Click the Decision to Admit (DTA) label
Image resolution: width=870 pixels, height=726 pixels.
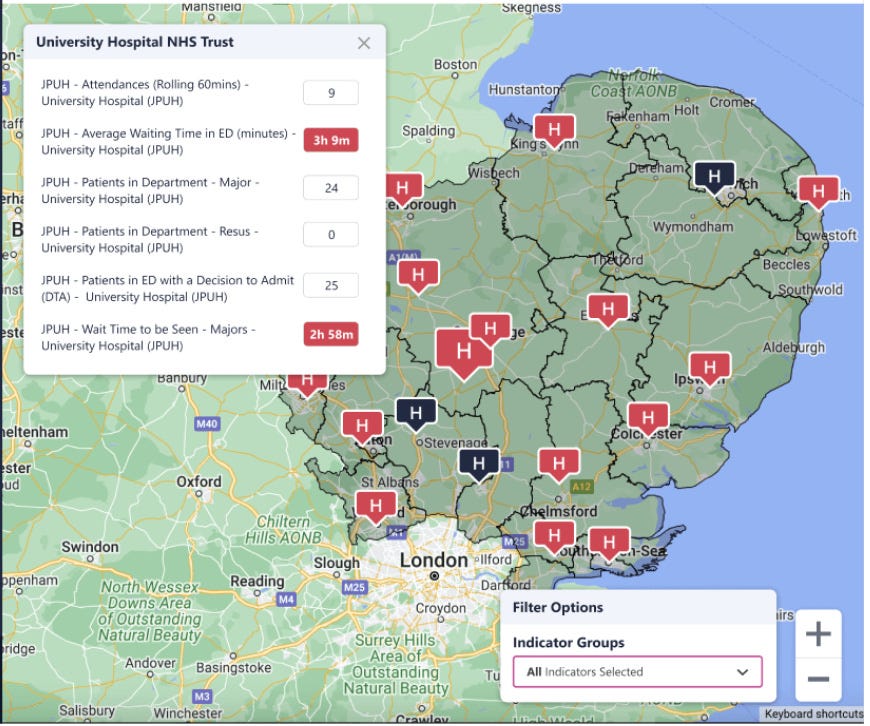pyautogui.click(x=168, y=289)
